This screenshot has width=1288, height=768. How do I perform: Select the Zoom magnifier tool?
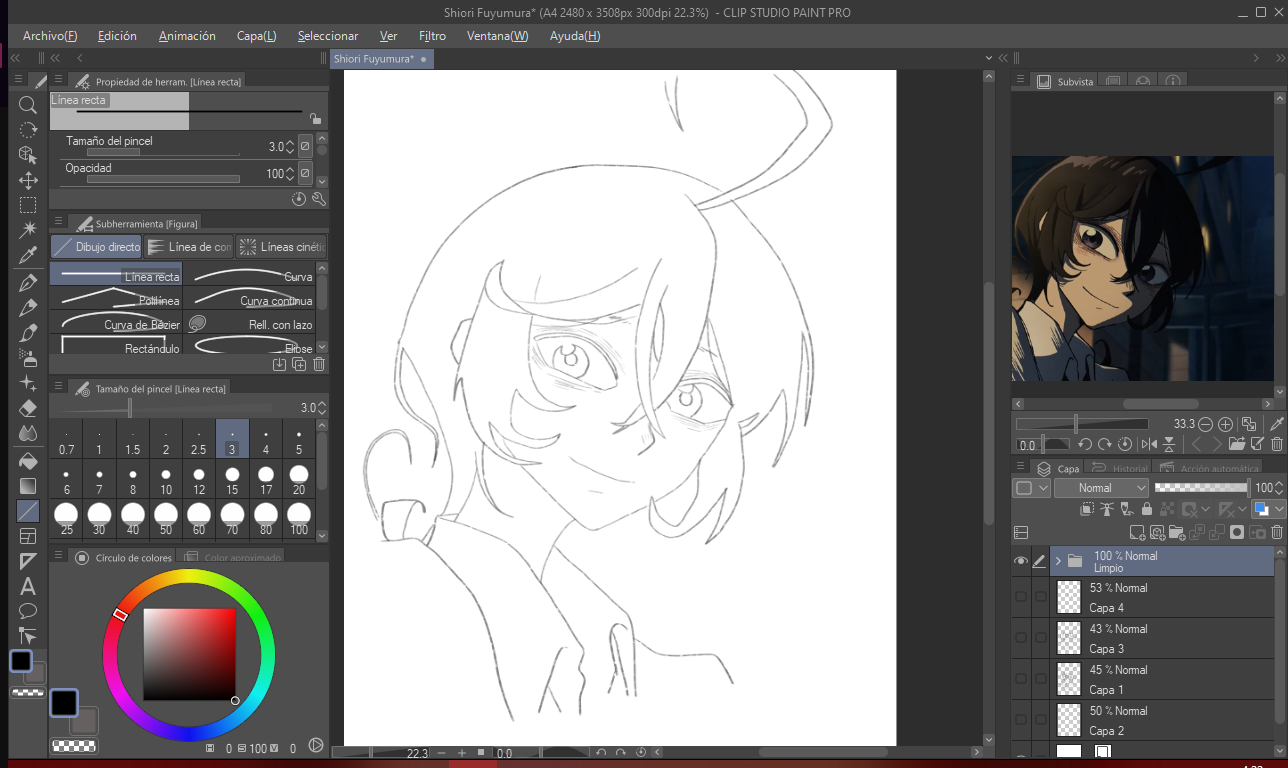point(28,105)
